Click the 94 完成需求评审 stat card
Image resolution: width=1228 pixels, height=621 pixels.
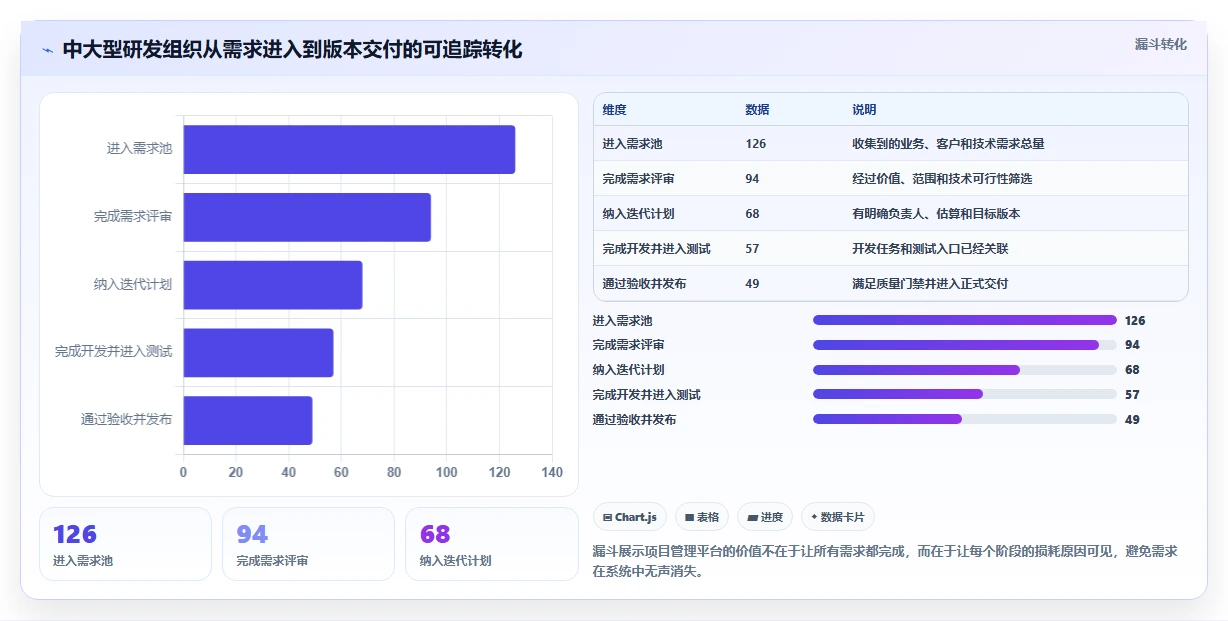(x=308, y=544)
